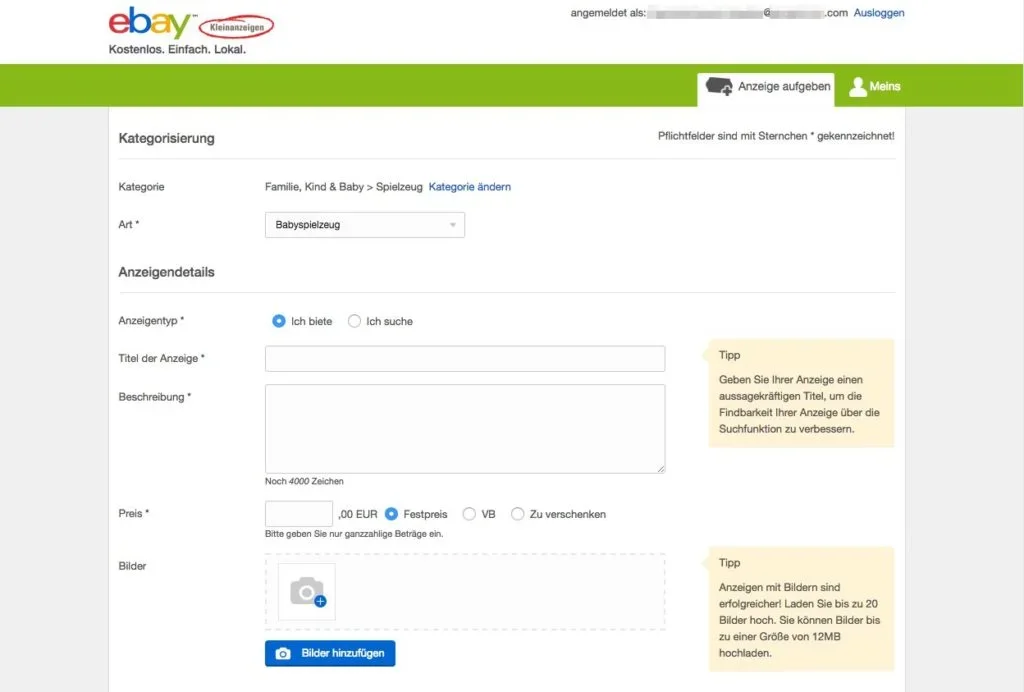Viewport: 1024px width, 692px height.
Task: Click the camera placeholder to upload image
Action: [307, 592]
